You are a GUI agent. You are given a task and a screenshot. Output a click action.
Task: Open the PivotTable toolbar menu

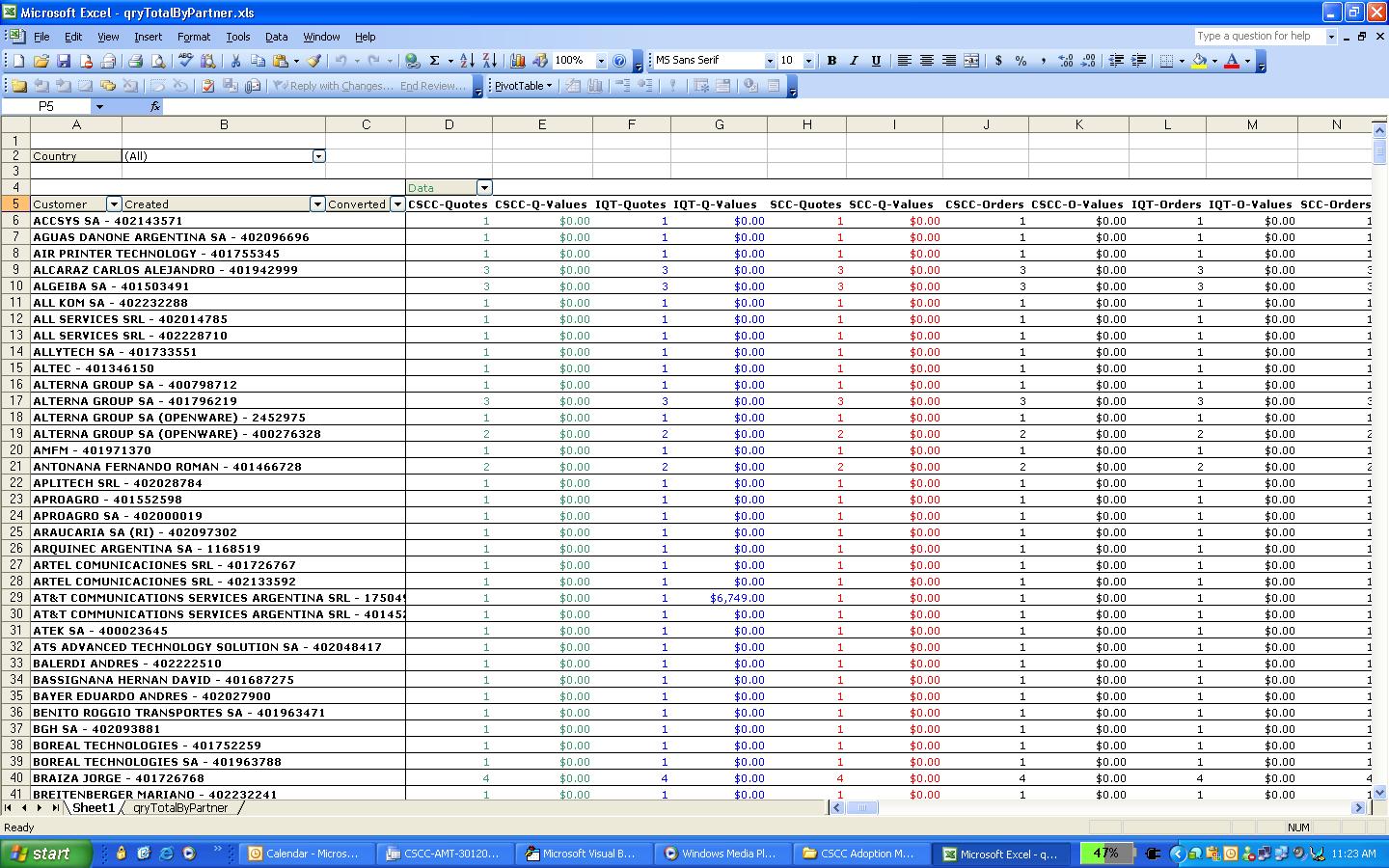pyautogui.click(x=523, y=86)
